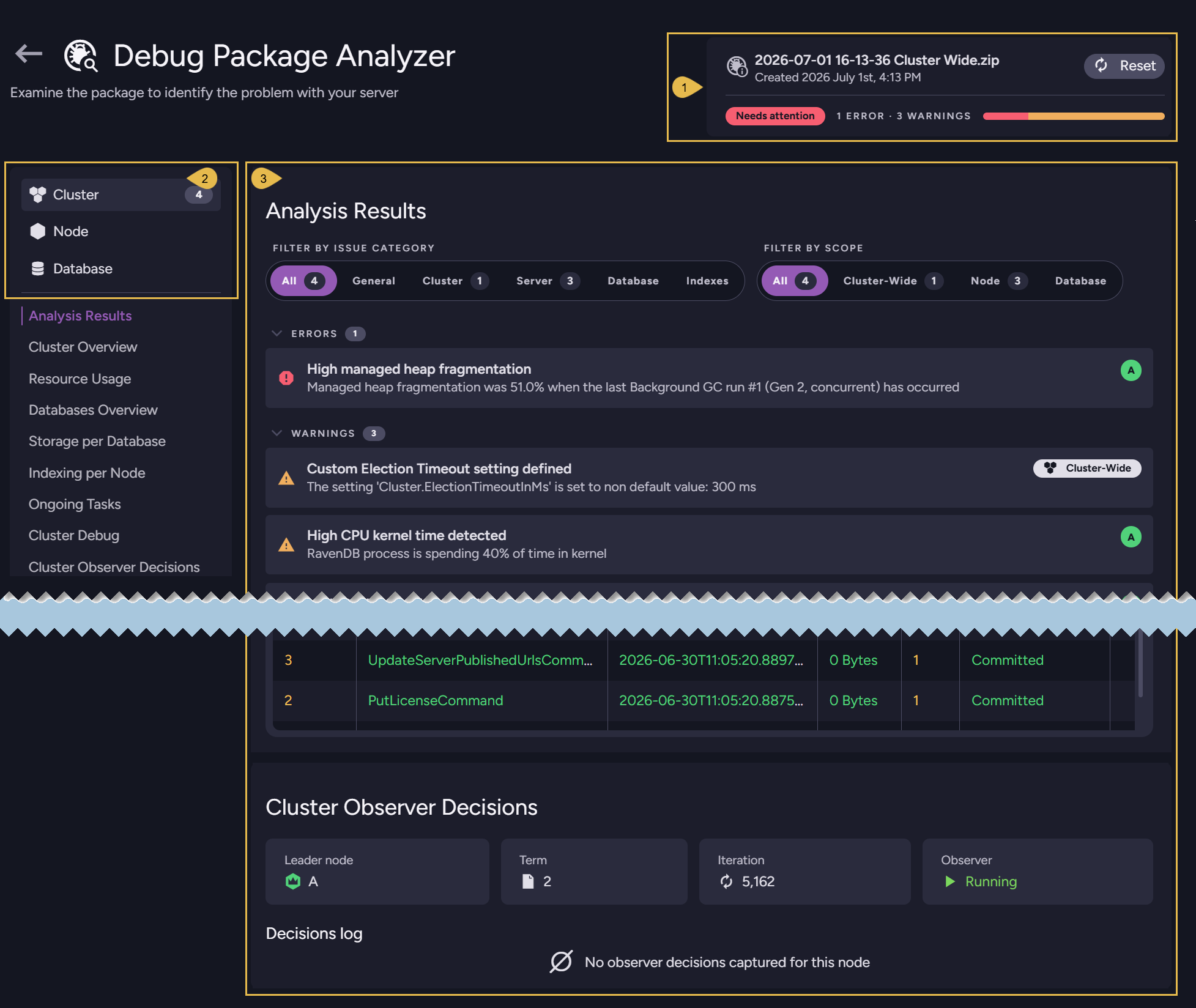Open the High managed heap fragmentation error
1196x1008 pixels.
(709, 378)
